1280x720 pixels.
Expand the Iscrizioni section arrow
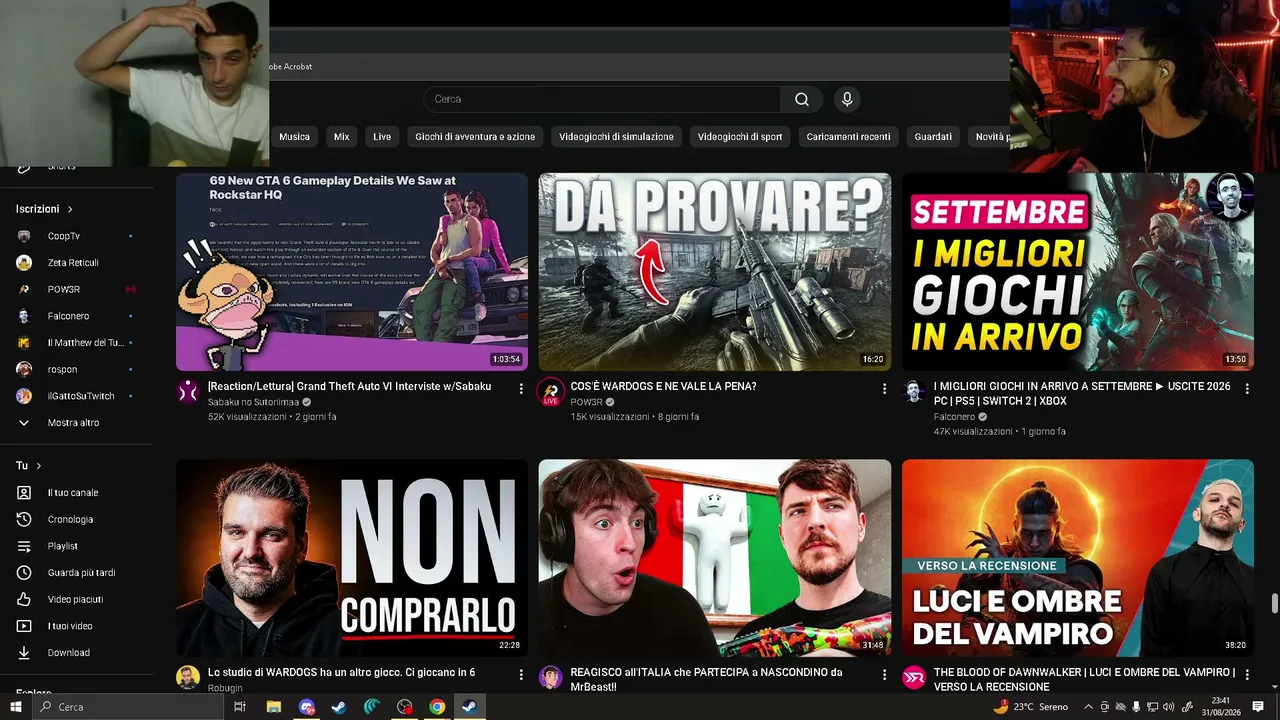tap(70, 209)
